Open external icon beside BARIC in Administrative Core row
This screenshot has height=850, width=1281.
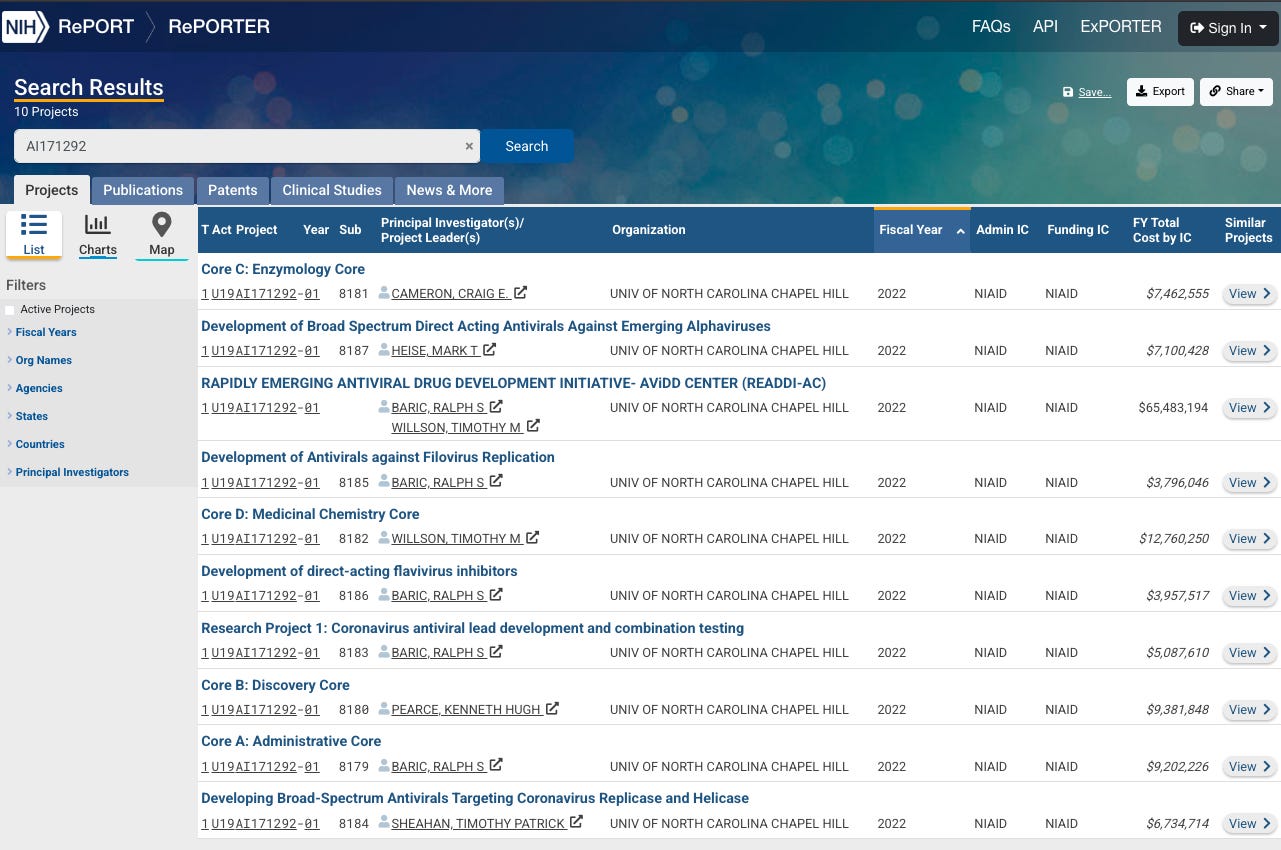496,766
